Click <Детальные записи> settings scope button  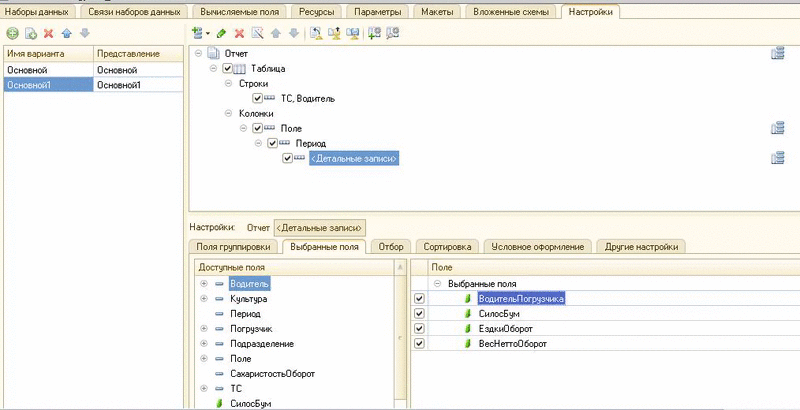pos(319,227)
